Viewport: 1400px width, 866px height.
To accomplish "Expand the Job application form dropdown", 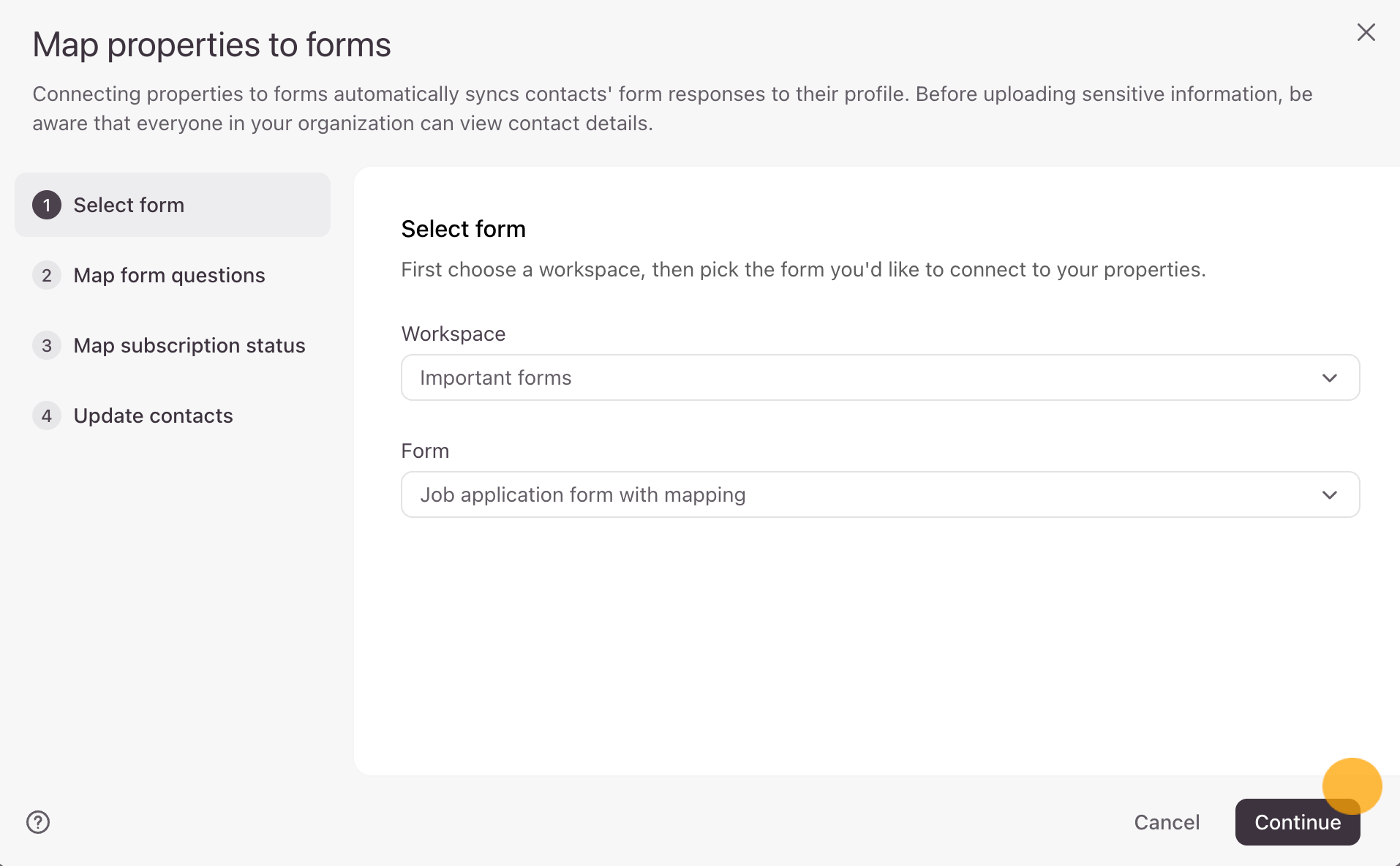I will 879,495.
